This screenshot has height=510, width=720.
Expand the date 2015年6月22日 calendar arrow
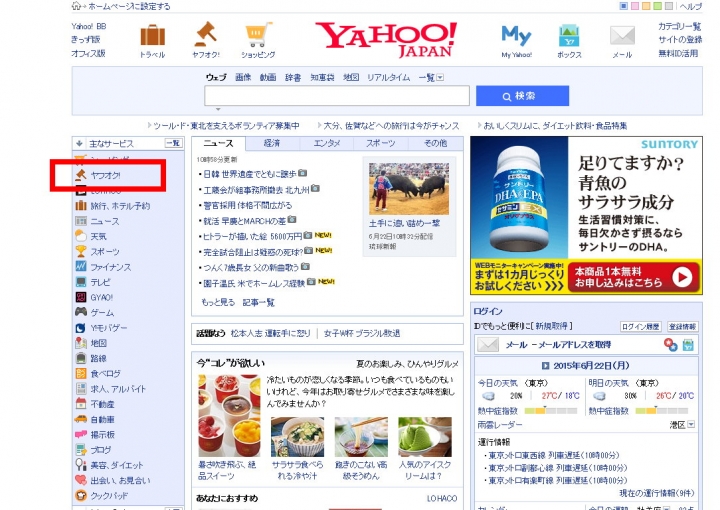click(545, 366)
